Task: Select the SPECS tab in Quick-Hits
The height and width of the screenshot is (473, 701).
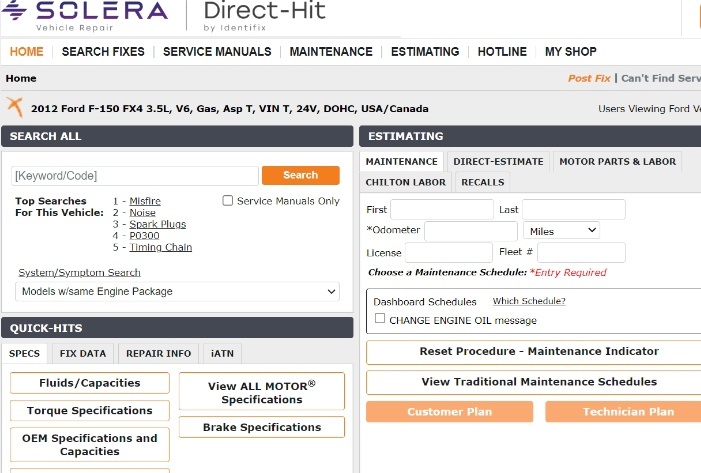Action: (24, 354)
